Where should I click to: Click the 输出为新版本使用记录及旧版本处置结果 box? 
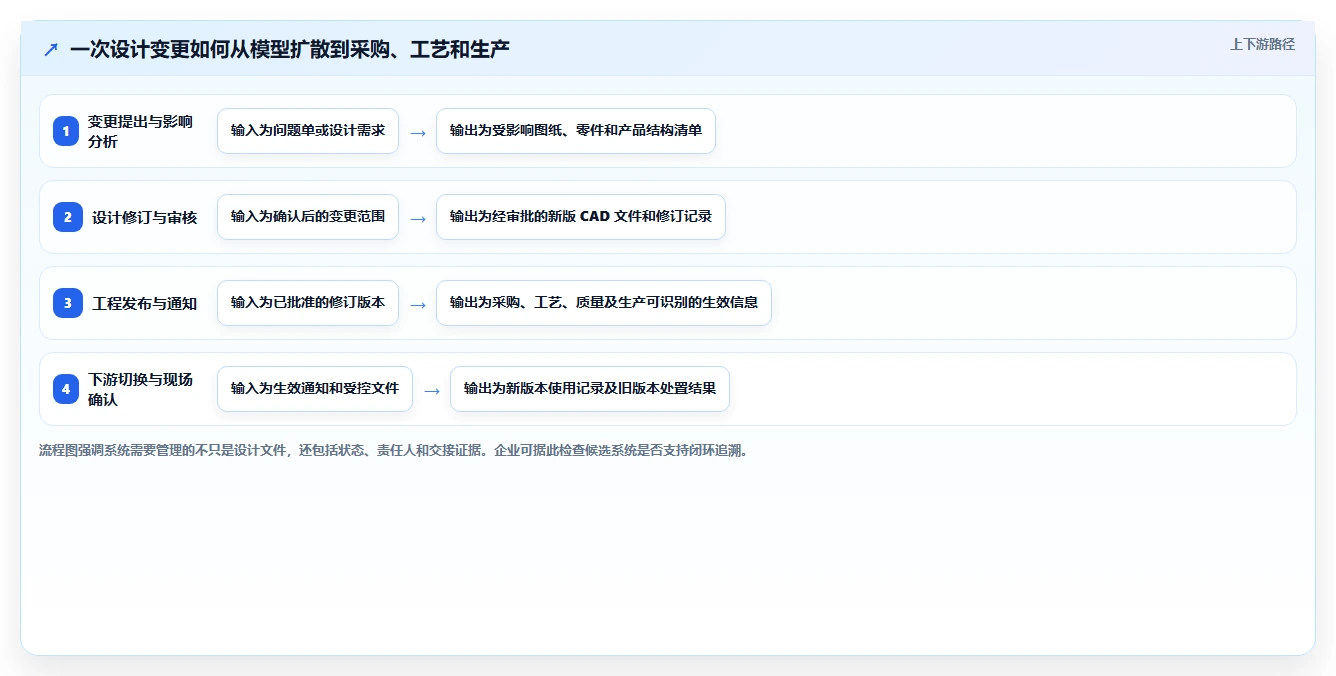590,389
